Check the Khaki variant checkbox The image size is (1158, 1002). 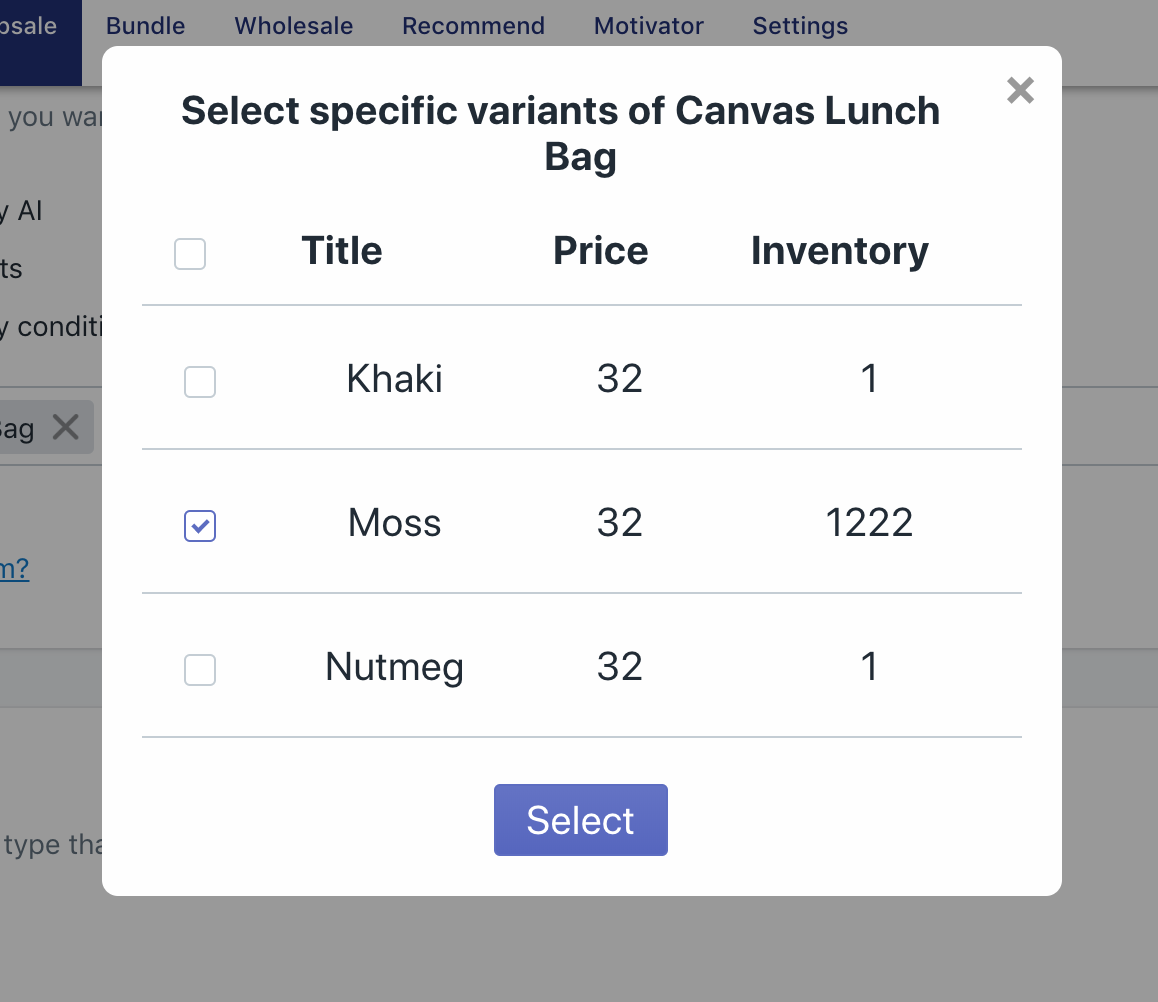point(200,382)
